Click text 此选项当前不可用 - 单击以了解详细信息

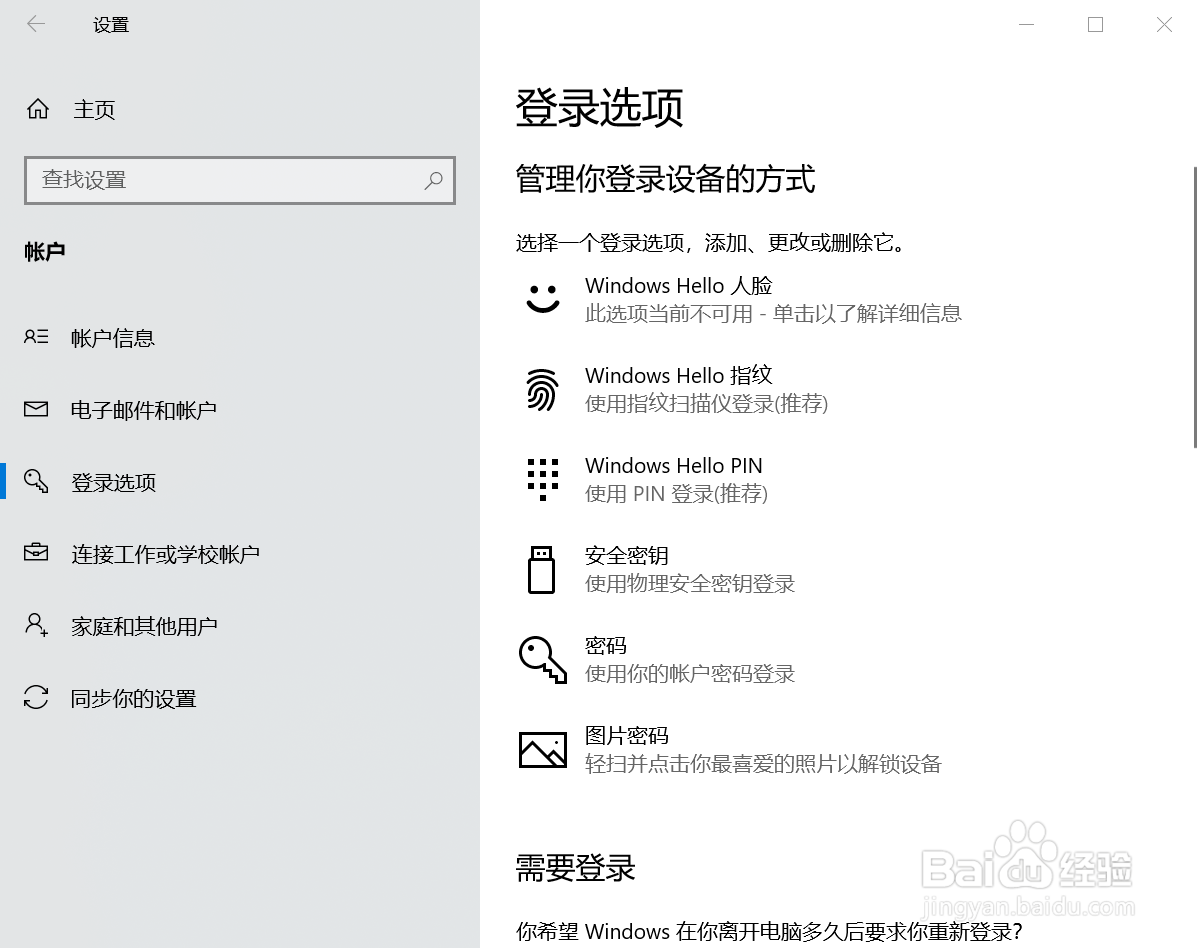[x=773, y=314]
